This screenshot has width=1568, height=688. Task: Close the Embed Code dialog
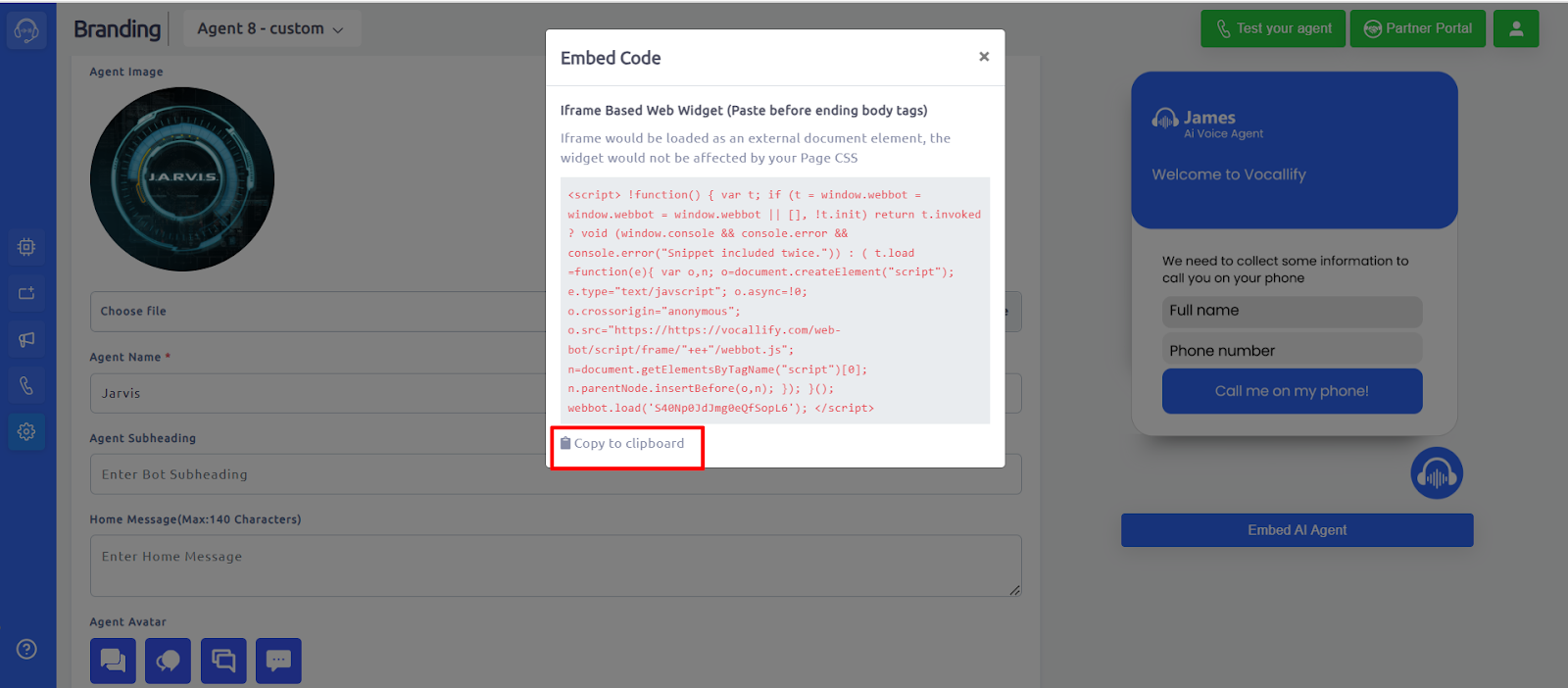point(984,57)
